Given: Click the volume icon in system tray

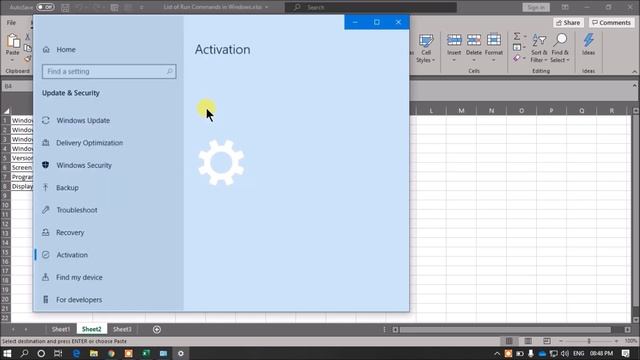Looking at the screenshot, I should click(565, 353).
